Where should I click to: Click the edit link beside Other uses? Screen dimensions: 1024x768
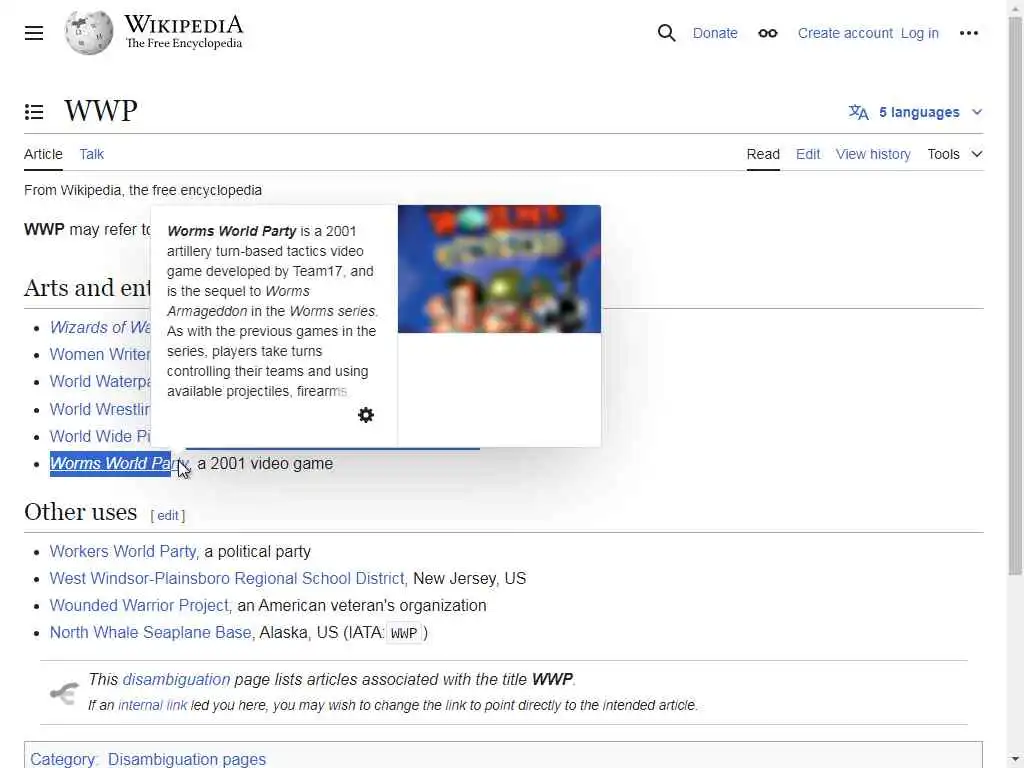click(x=168, y=515)
